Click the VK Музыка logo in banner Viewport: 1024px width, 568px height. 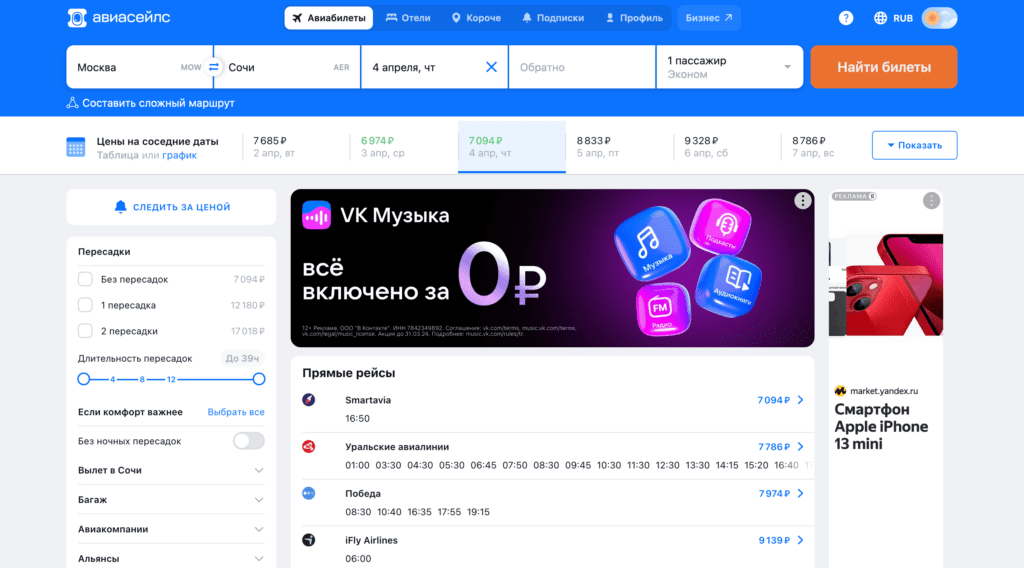pyautogui.click(x=316, y=215)
